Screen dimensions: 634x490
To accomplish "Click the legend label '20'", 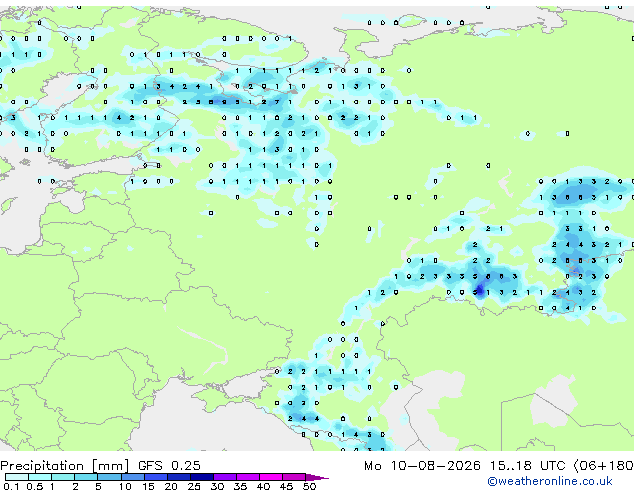I will point(171,486).
